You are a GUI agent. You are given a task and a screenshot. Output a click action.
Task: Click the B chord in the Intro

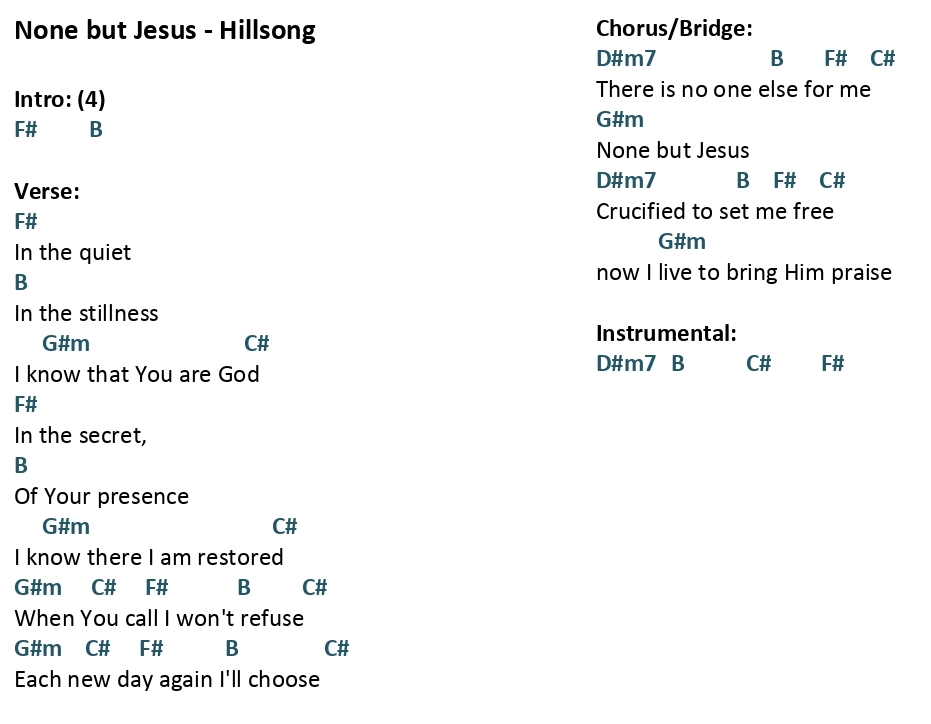(x=96, y=129)
